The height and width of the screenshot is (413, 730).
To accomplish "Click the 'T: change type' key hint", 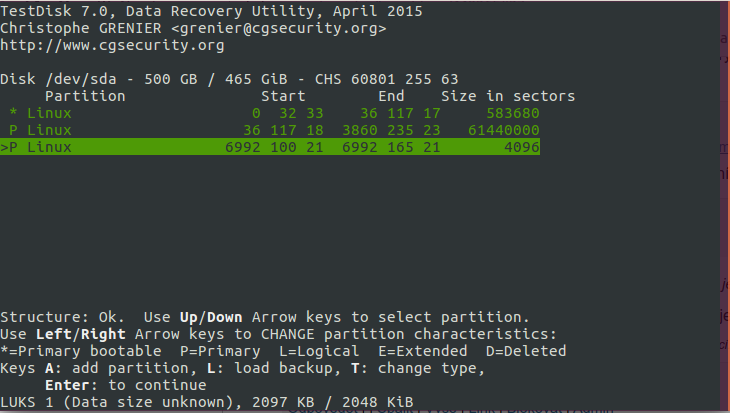I will tap(418, 368).
